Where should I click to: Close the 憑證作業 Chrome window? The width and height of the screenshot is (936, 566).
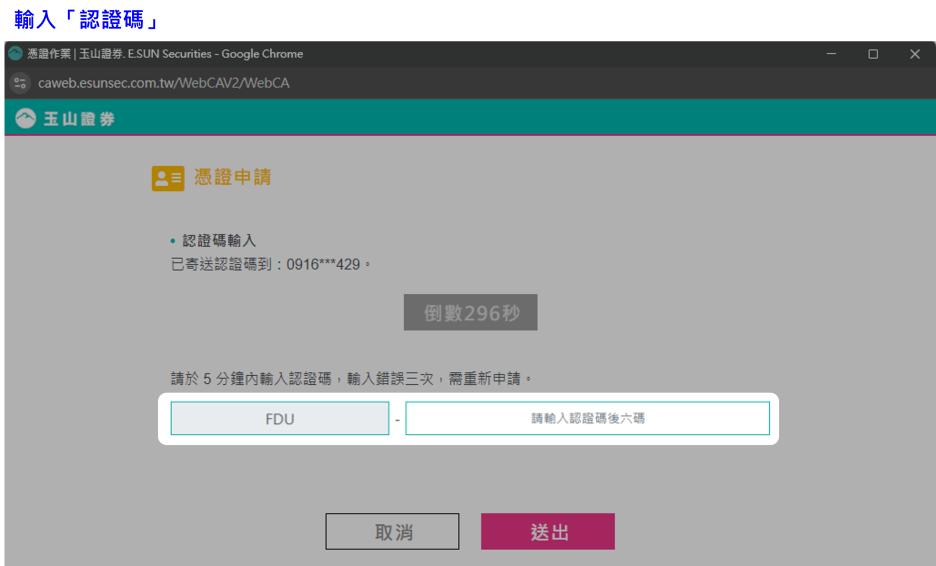pyautogui.click(x=914, y=54)
